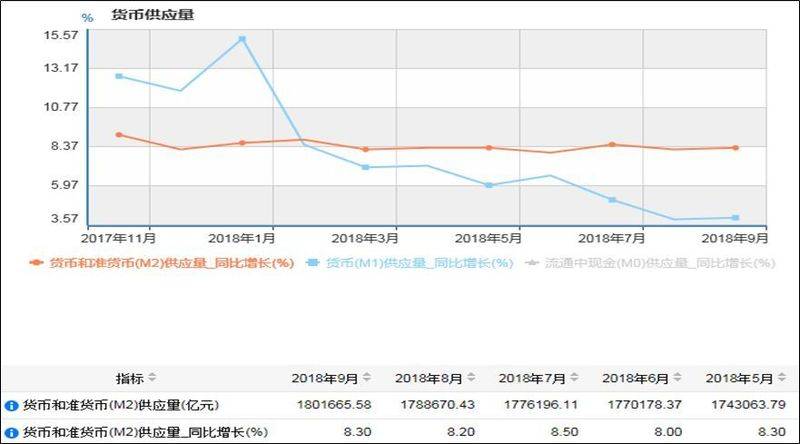800x444 pixels.
Task: Click the row label 货币和准货币(M2)供应量_同比增长(%)
Action: click(x=145, y=432)
